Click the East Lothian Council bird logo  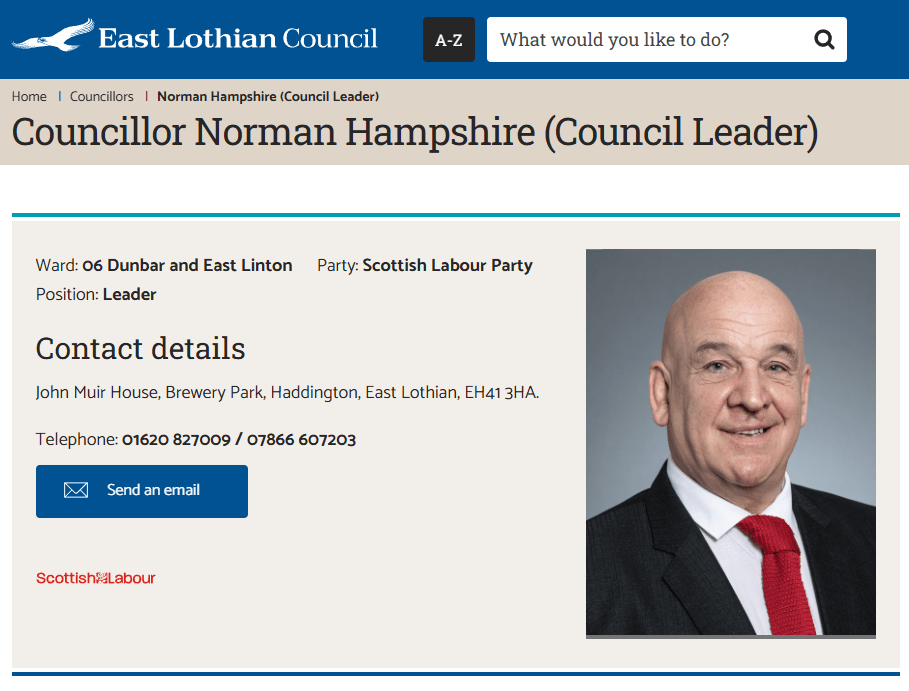53,38
